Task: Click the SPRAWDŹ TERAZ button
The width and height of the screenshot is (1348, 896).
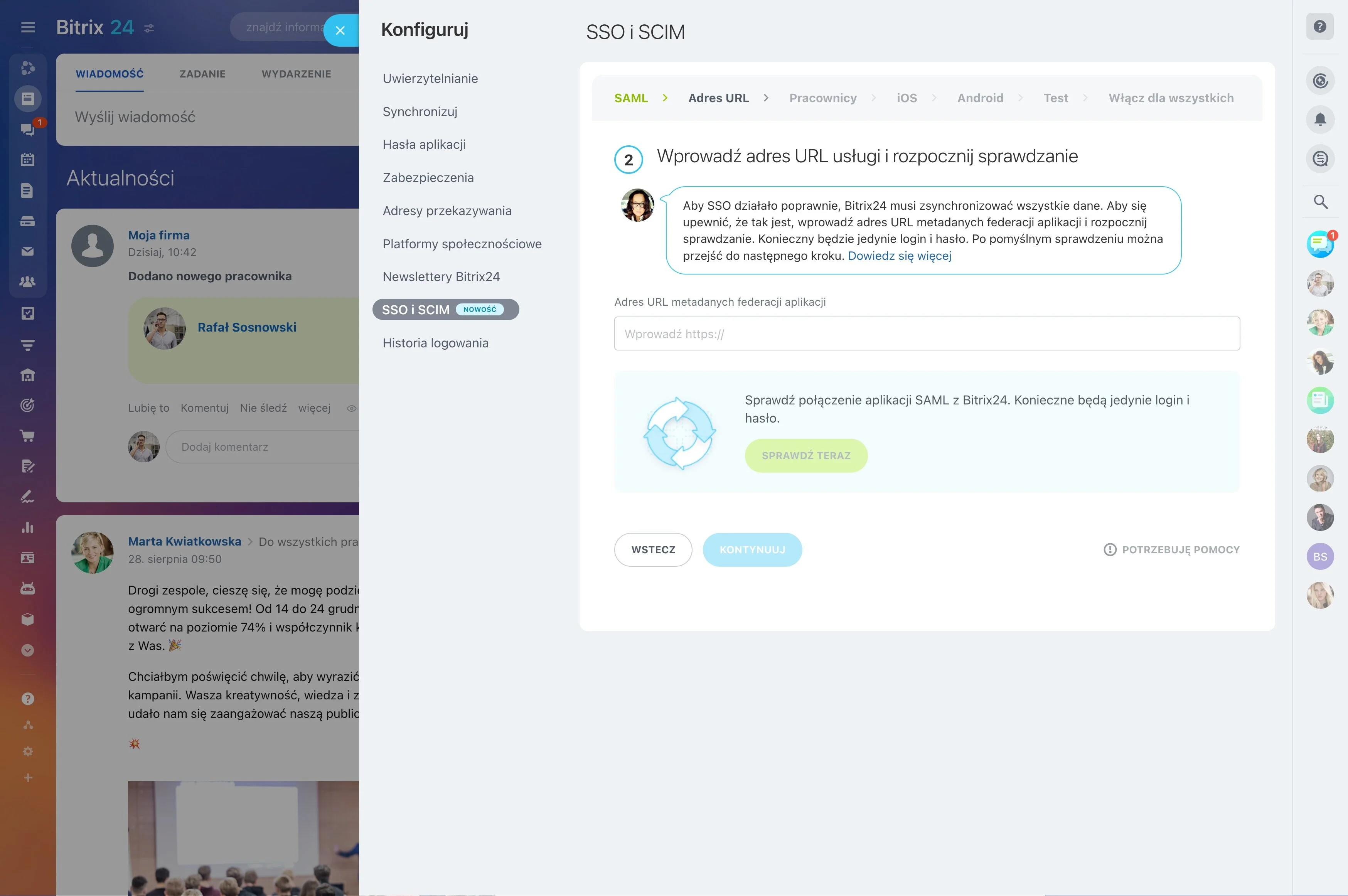Action: pyautogui.click(x=806, y=455)
